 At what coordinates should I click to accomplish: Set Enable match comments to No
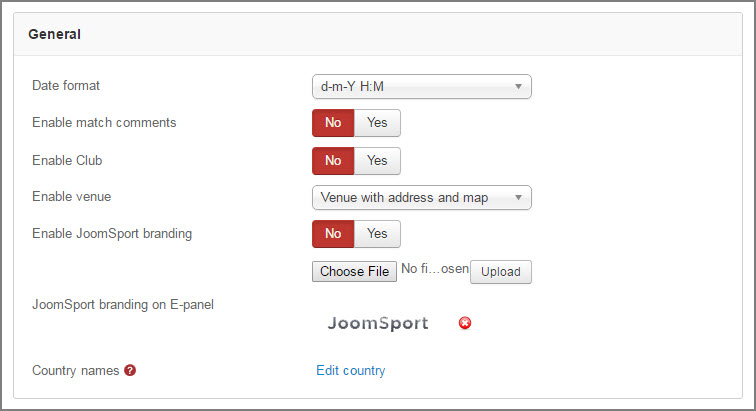(333, 123)
